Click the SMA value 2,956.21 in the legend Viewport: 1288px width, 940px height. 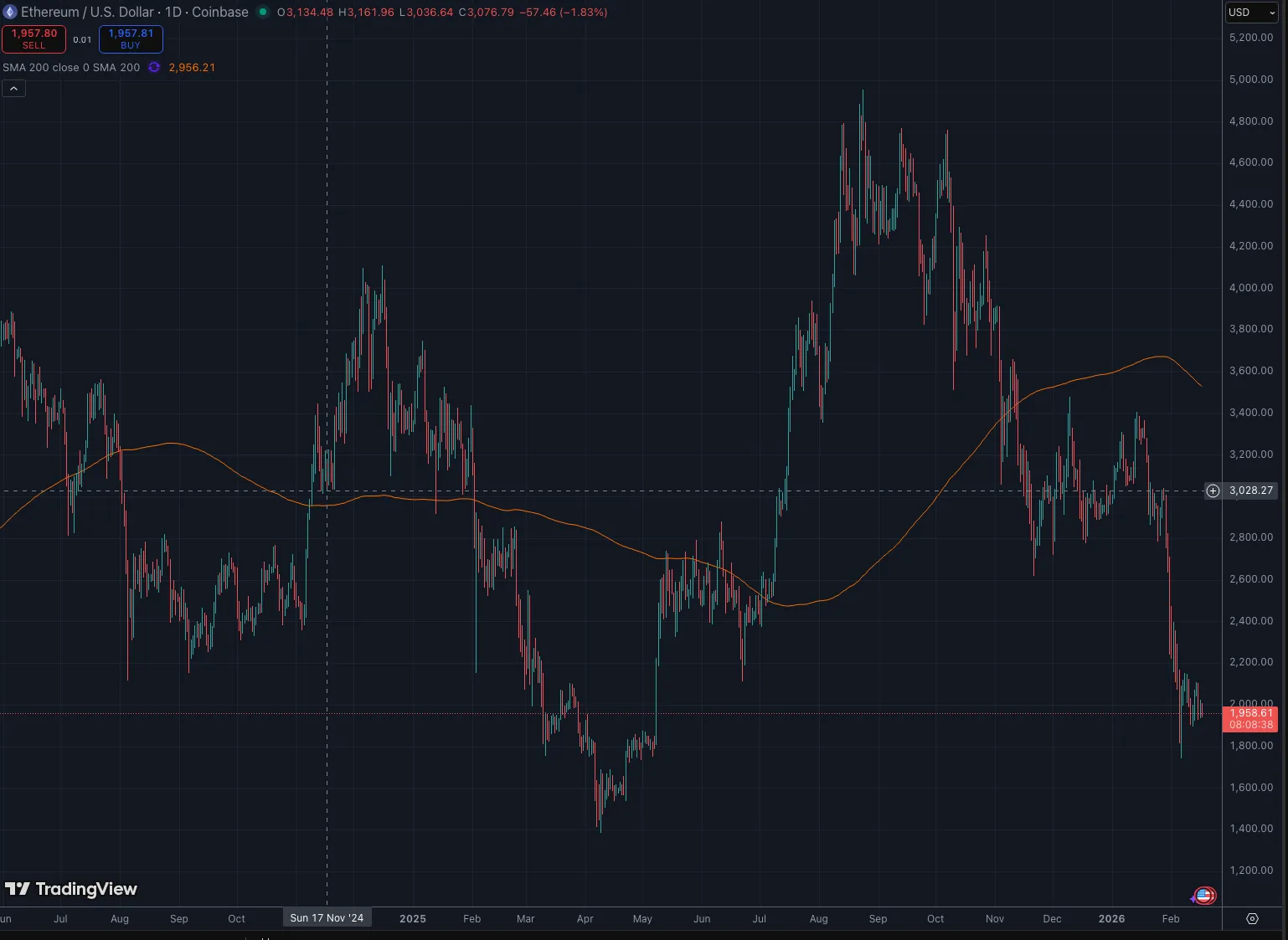[192, 67]
